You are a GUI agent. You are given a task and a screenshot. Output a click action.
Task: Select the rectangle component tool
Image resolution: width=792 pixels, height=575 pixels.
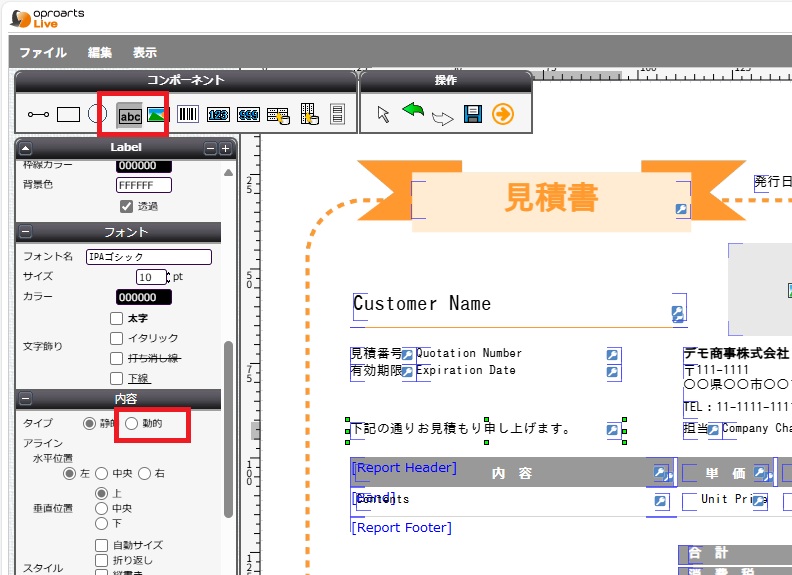pos(68,114)
